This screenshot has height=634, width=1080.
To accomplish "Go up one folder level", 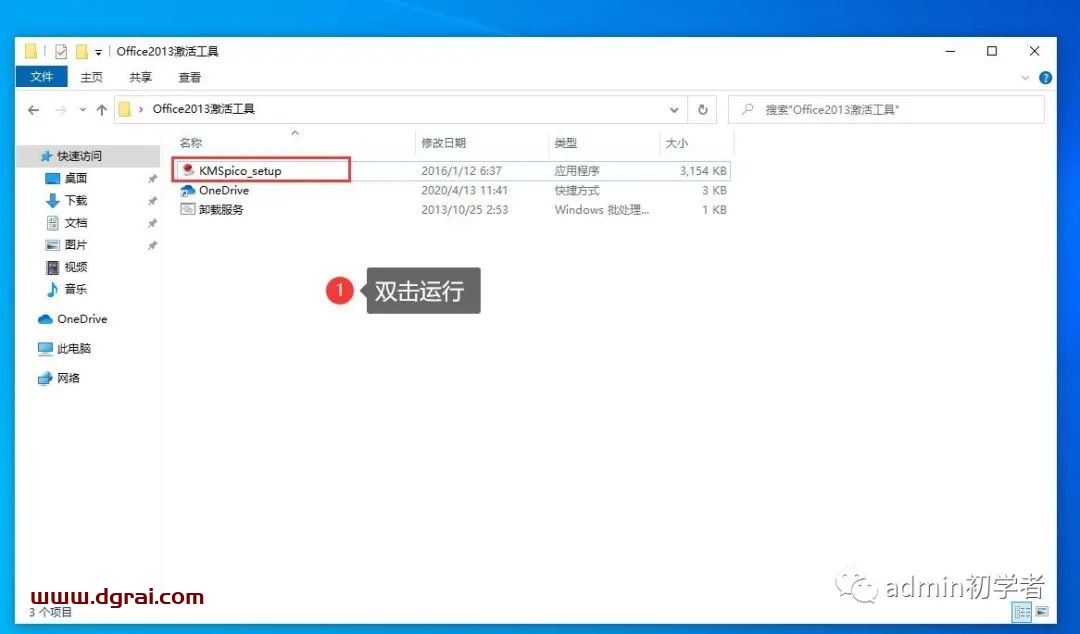I will pyautogui.click(x=102, y=110).
